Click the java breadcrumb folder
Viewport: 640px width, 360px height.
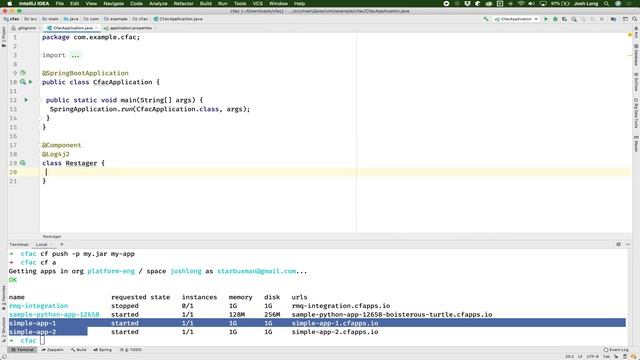[71, 19]
